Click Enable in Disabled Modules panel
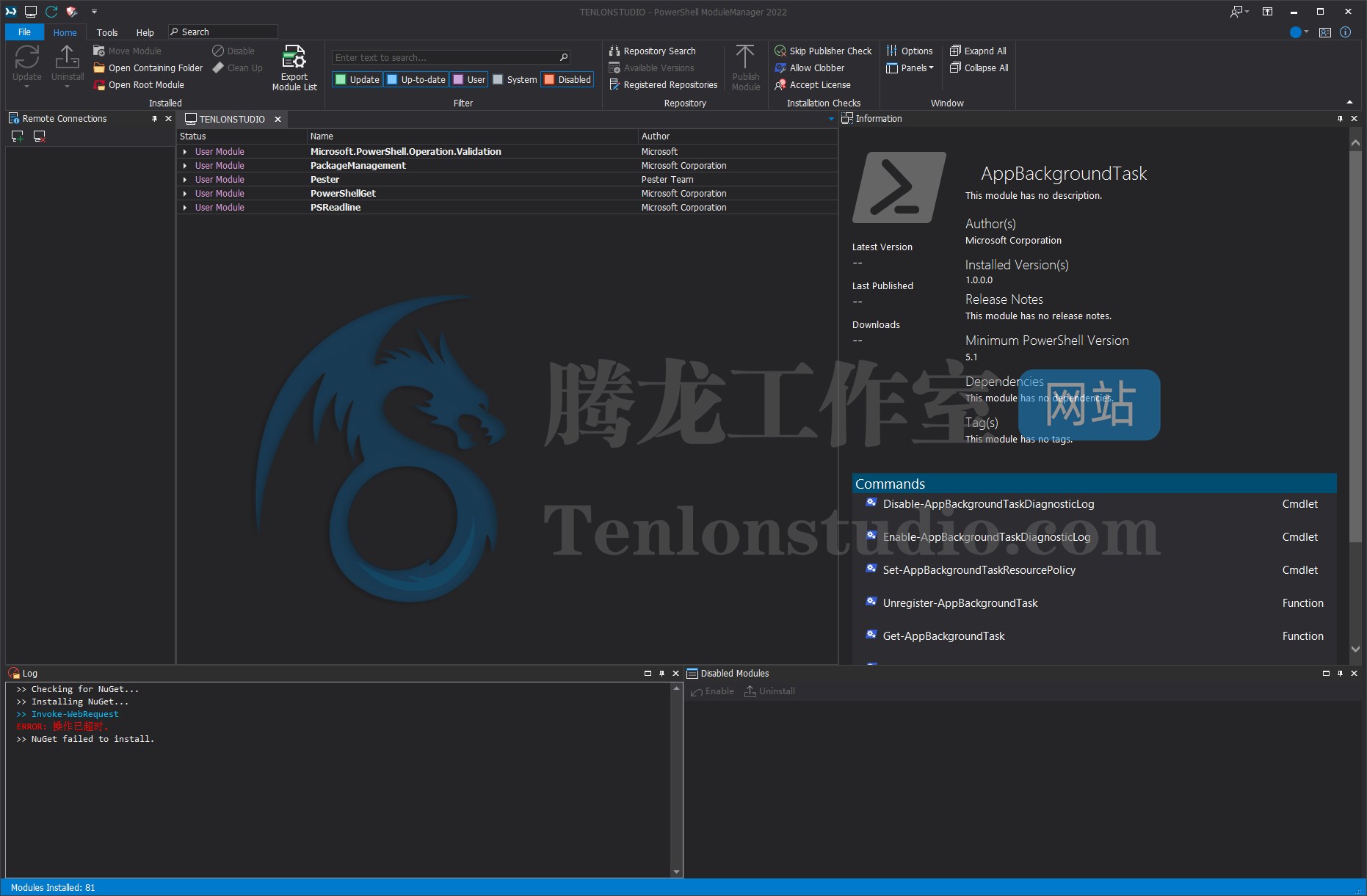1367x896 pixels. pyautogui.click(x=712, y=691)
